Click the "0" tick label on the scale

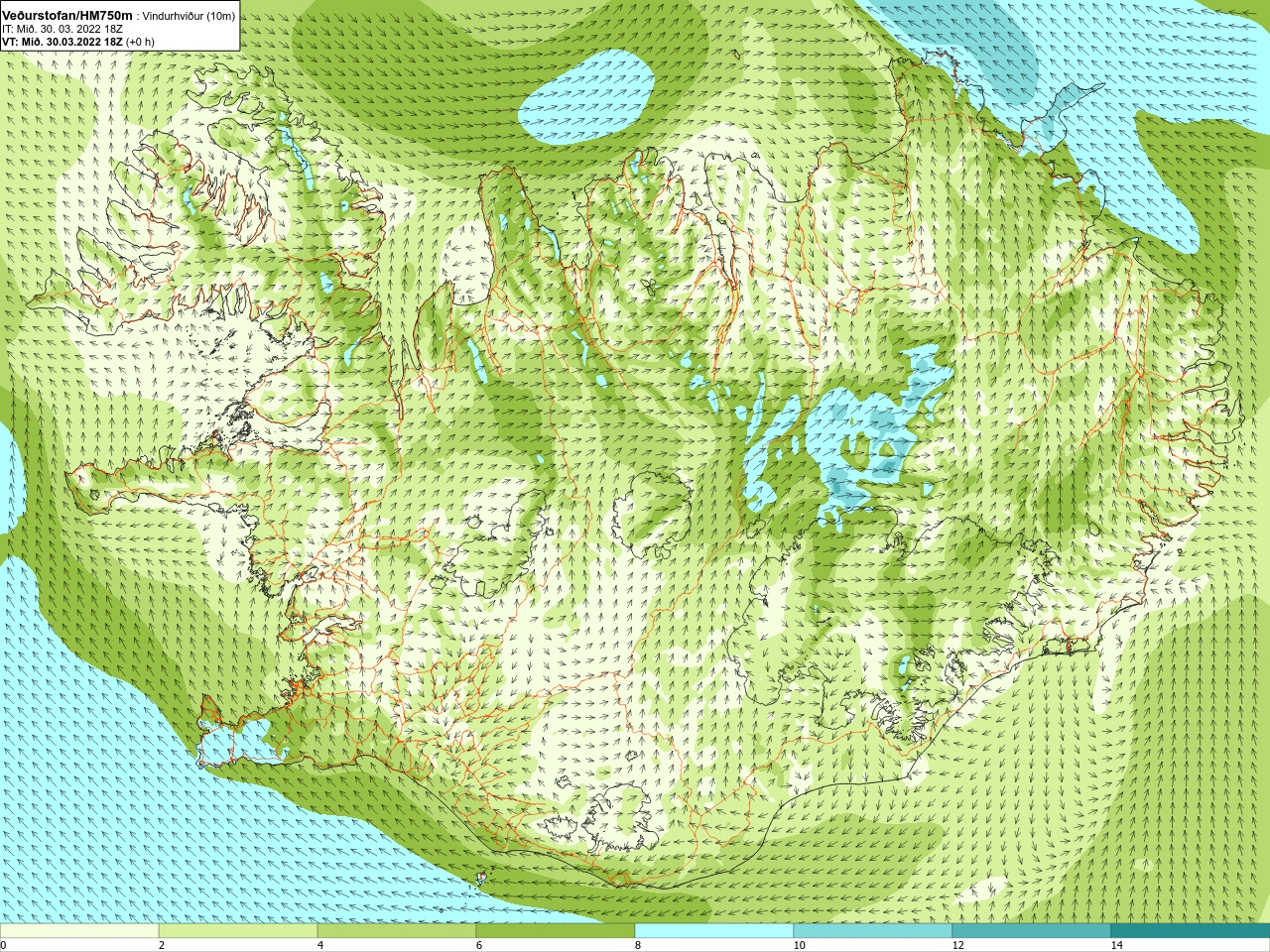click(x=3, y=945)
